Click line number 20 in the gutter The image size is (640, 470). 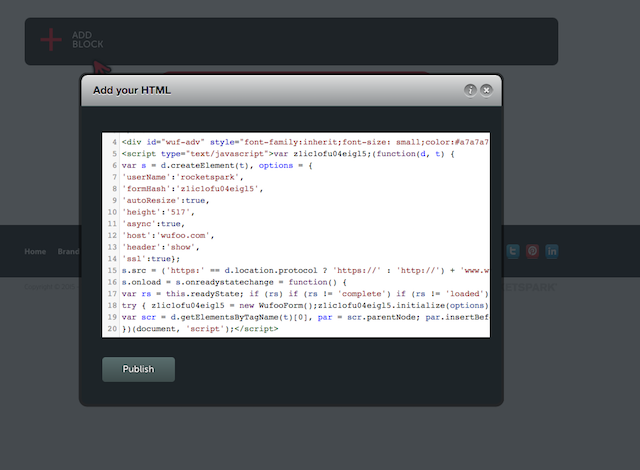point(112,329)
